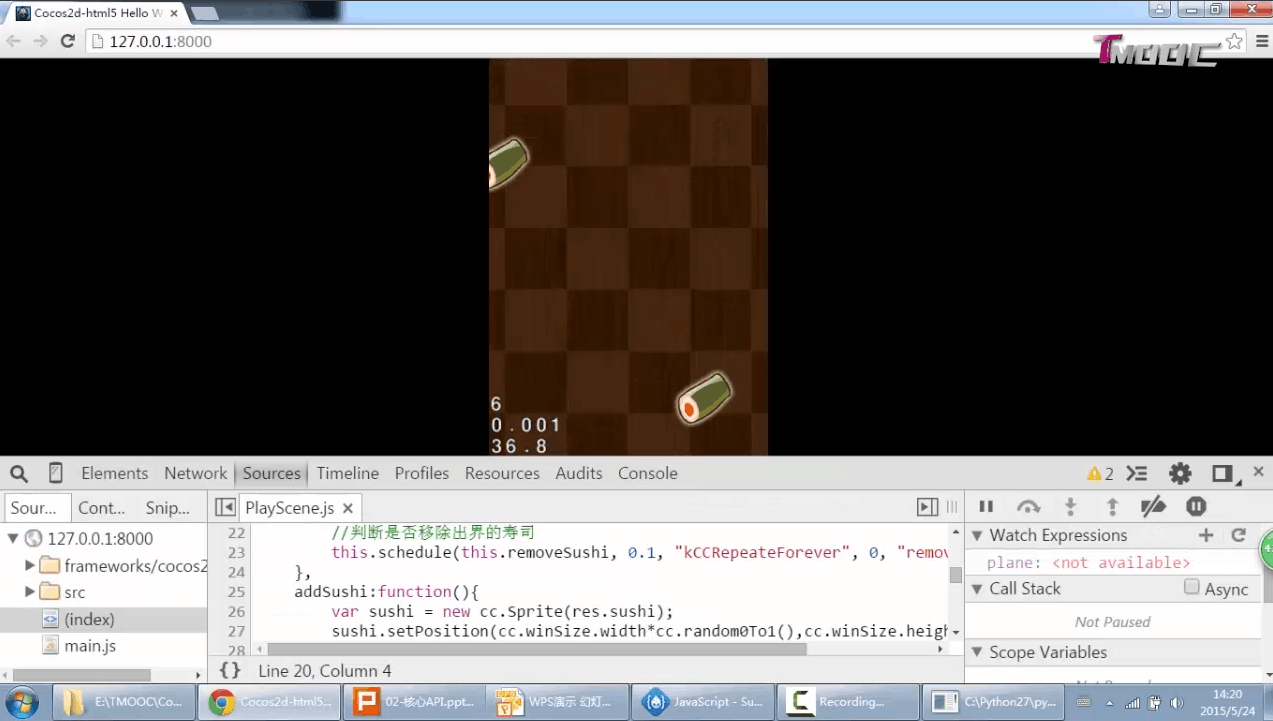Click the step into function arrow

(x=1070, y=507)
